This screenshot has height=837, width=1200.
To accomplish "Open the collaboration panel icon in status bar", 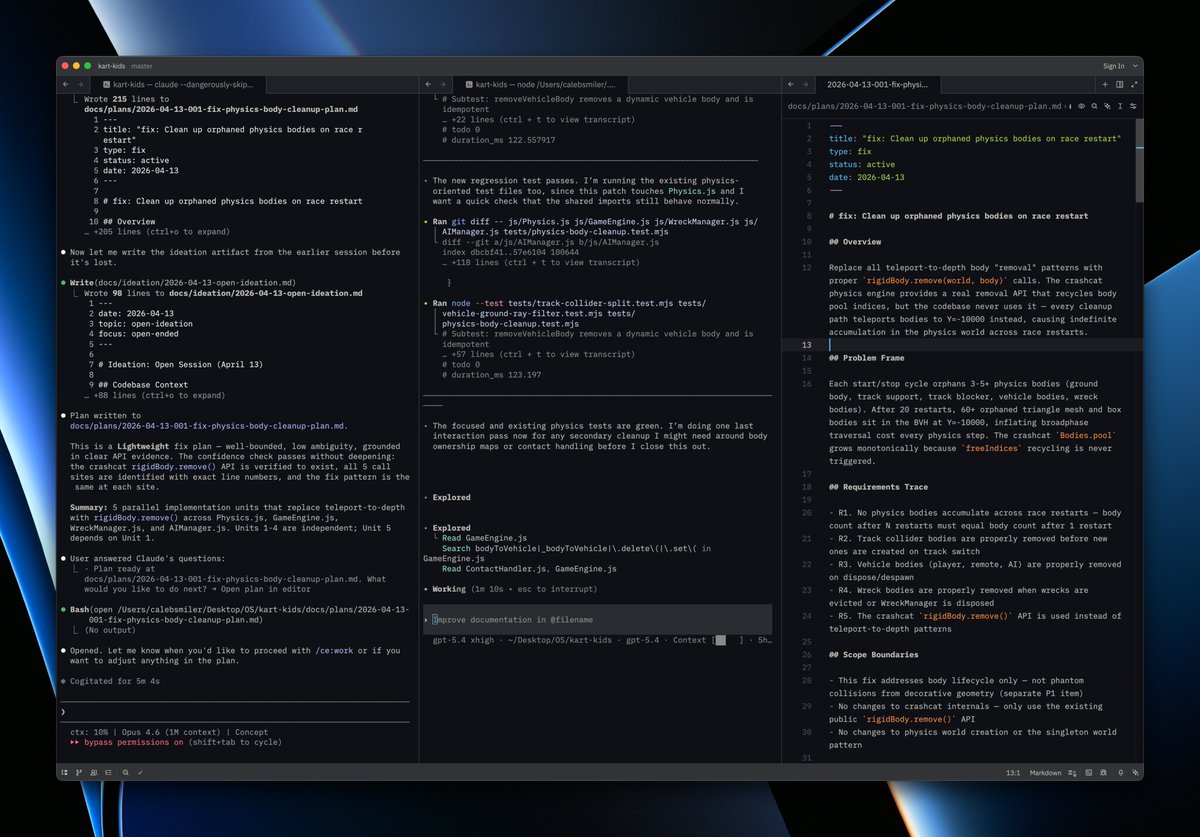I will click(x=93, y=773).
